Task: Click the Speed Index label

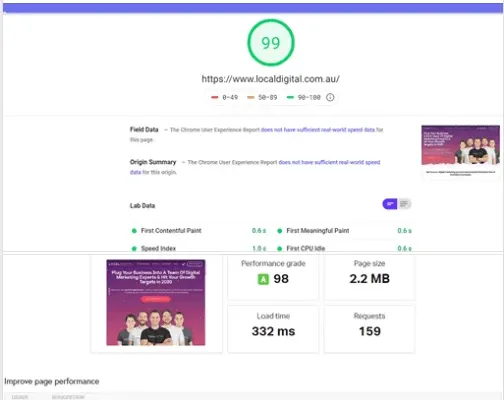Action: 158,249
